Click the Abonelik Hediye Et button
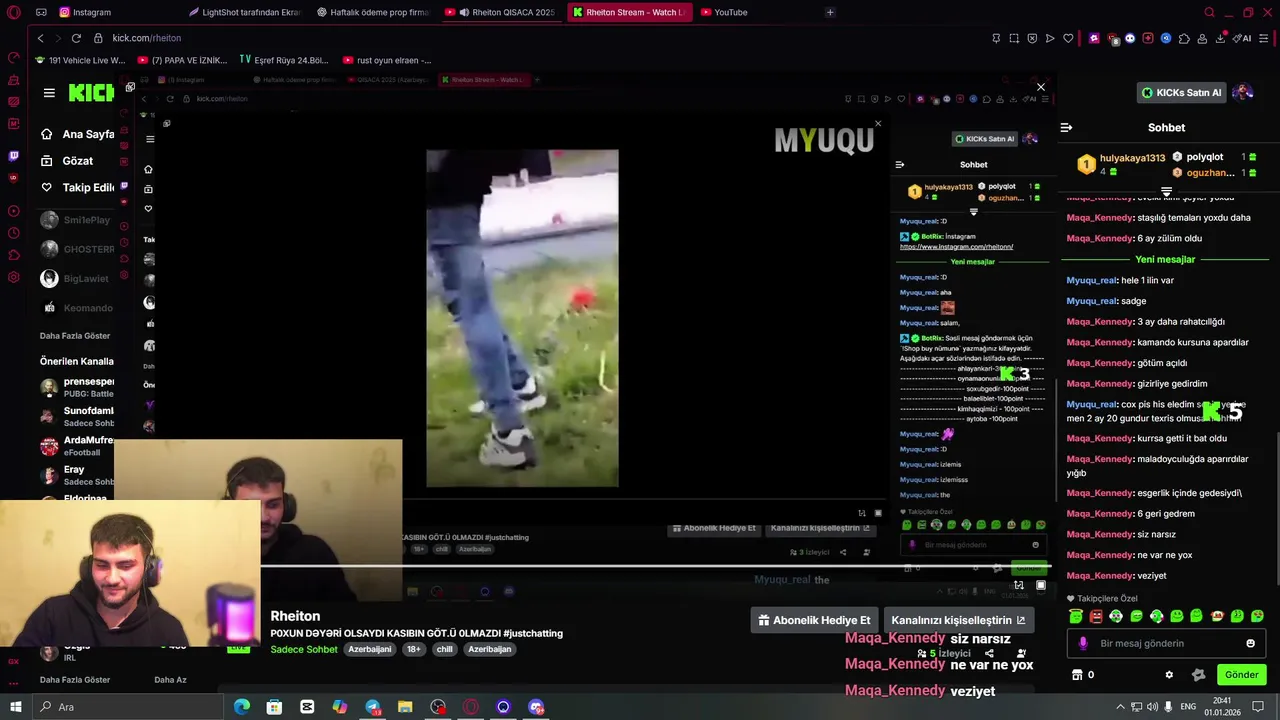Viewport: 1280px width, 720px height. (x=814, y=620)
